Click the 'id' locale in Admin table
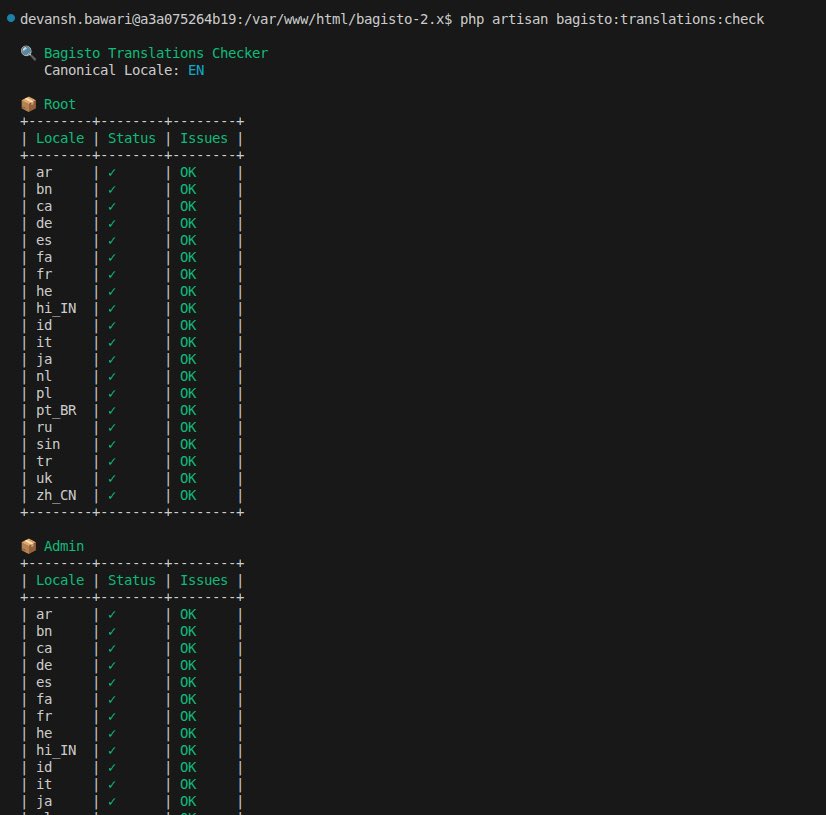This screenshot has width=826, height=815. (44, 767)
